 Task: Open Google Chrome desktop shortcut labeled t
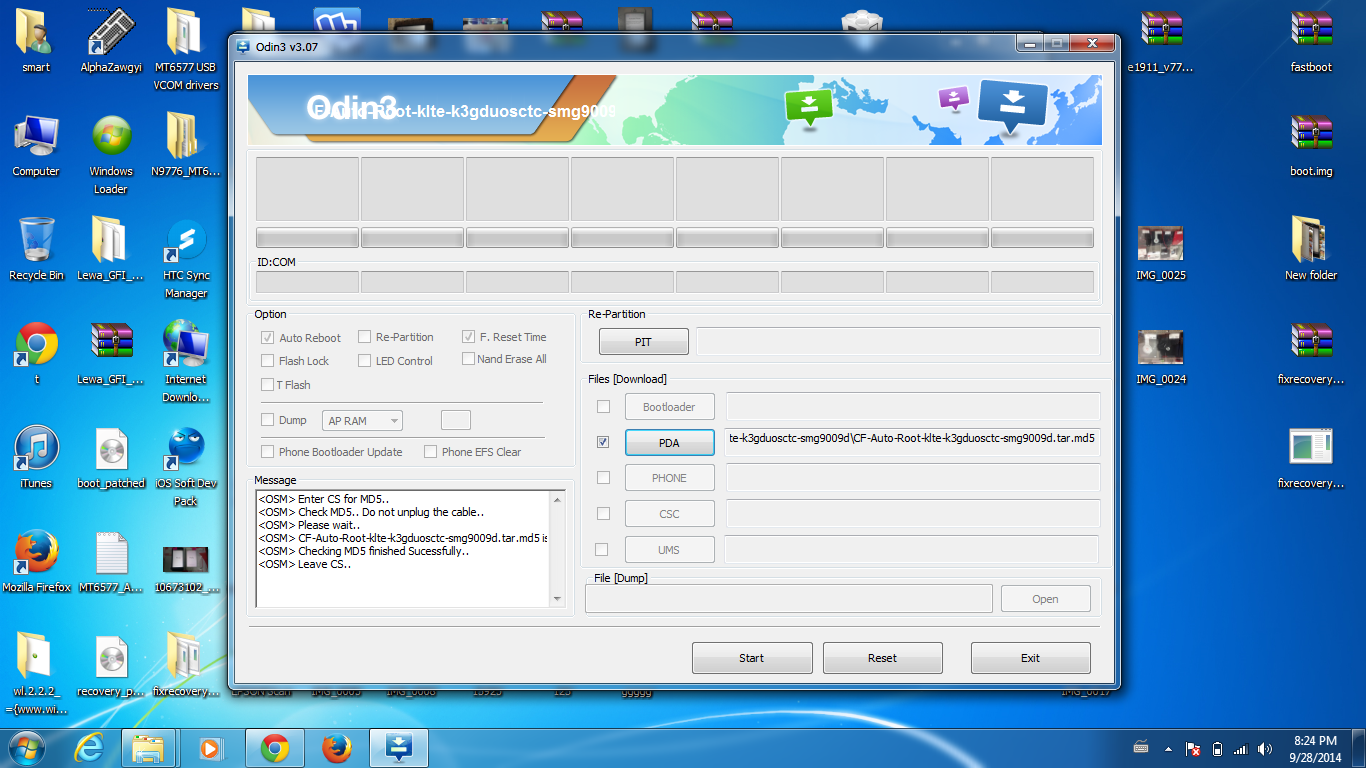pyautogui.click(x=36, y=353)
